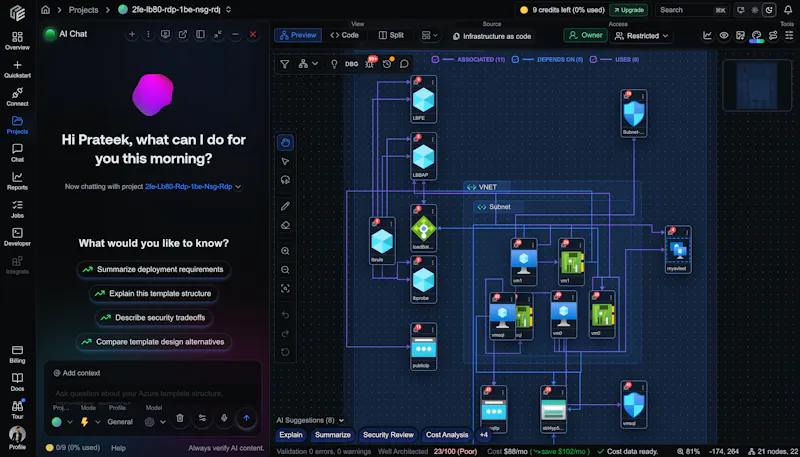This screenshot has width=800, height=457.
Task: Open chat settings sliders icon
Action: point(202,418)
